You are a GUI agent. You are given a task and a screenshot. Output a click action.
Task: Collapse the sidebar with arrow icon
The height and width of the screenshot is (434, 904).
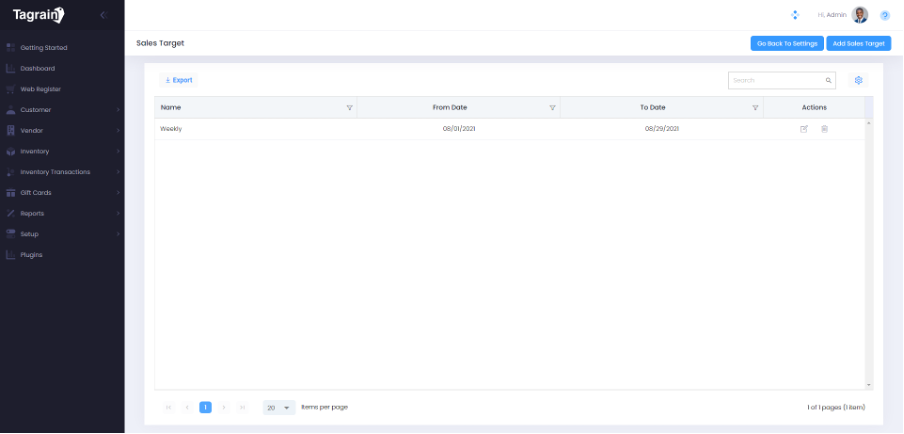(x=103, y=15)
